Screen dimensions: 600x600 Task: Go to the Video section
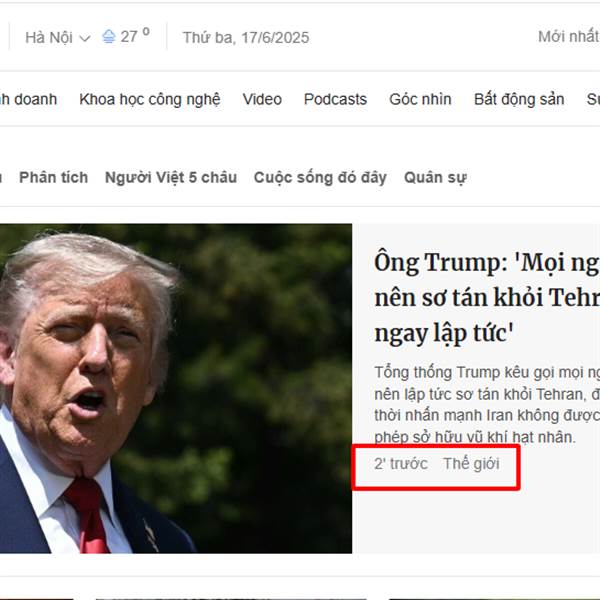262,99
